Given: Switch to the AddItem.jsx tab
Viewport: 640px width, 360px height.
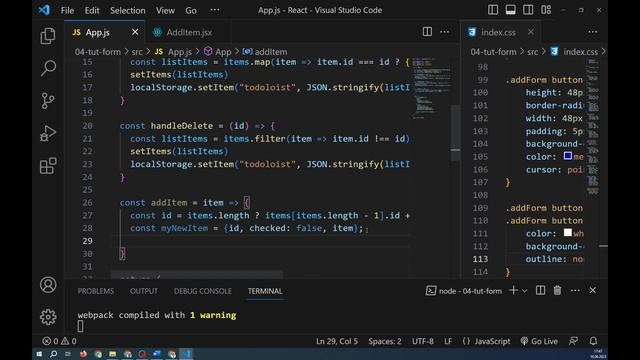Looking at the screenshot, I should tap(188, 32).
